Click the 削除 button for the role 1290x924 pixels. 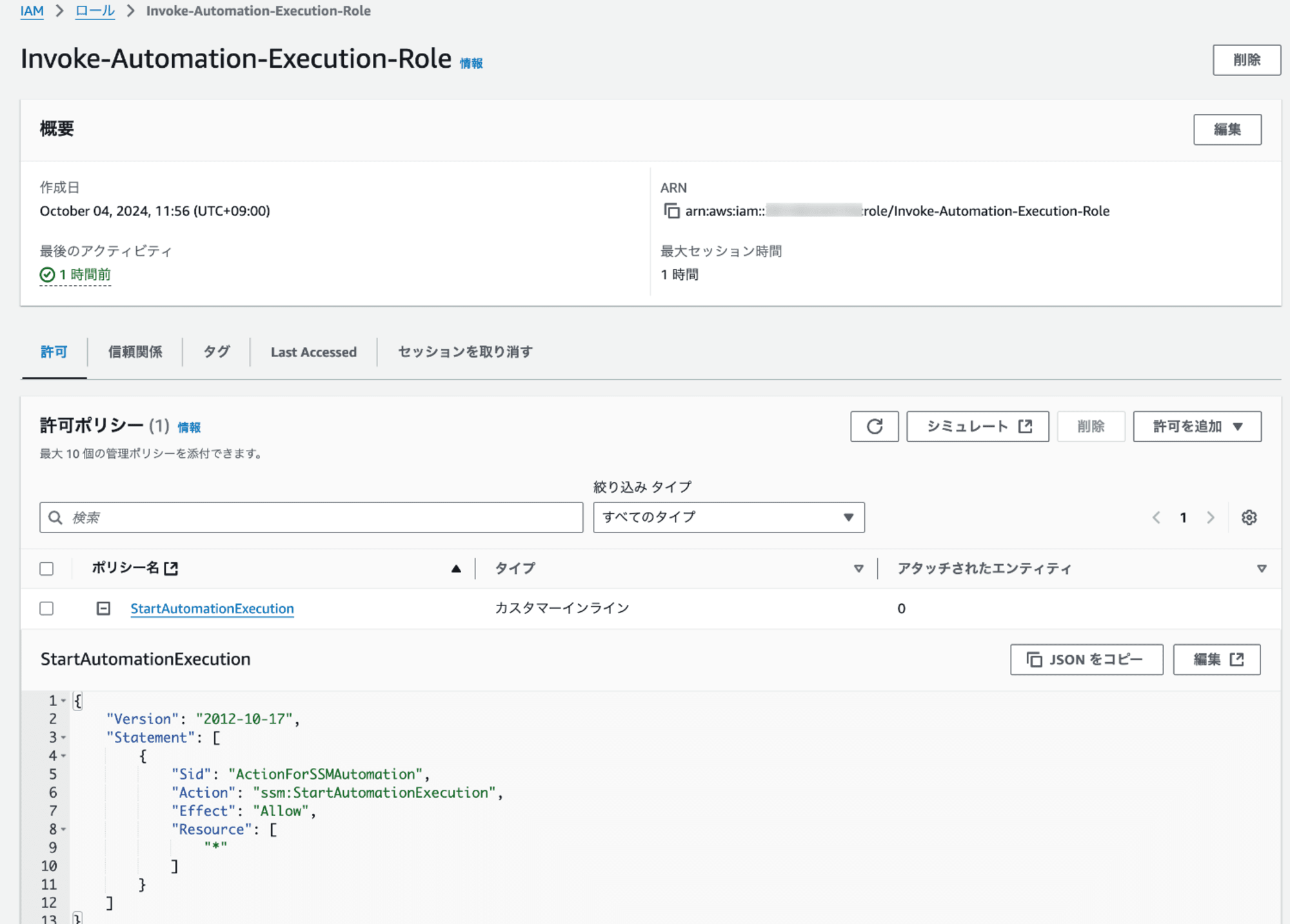pyautogui.click(x=1246, y=60)
